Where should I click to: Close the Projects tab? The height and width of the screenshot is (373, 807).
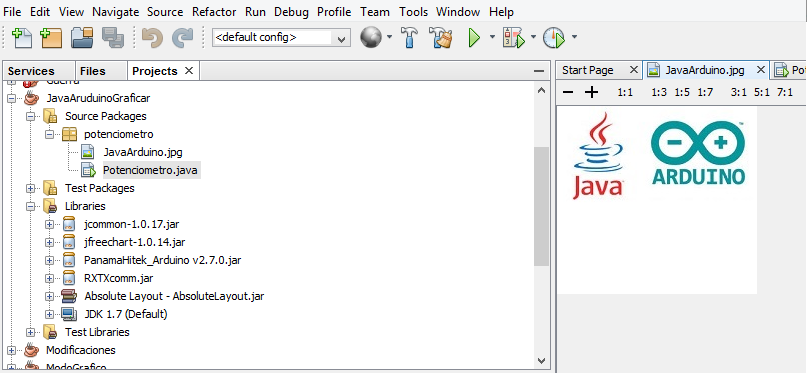(x=189, y=70)
